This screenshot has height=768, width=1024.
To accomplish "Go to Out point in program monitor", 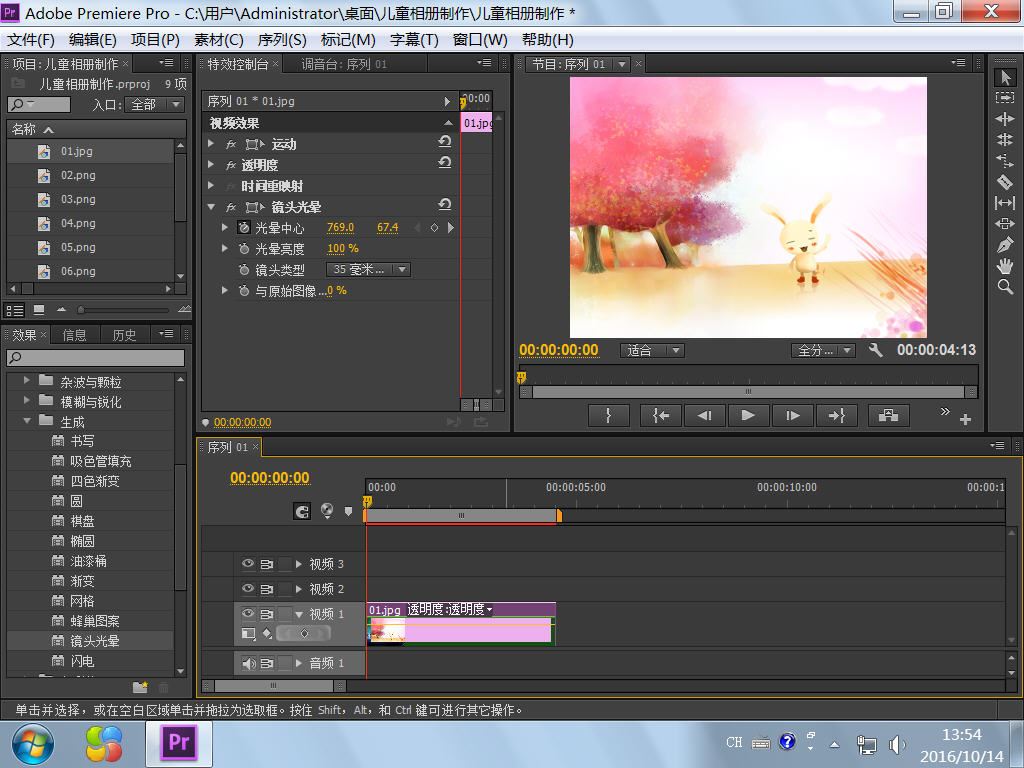I will (x=836, y=415).
